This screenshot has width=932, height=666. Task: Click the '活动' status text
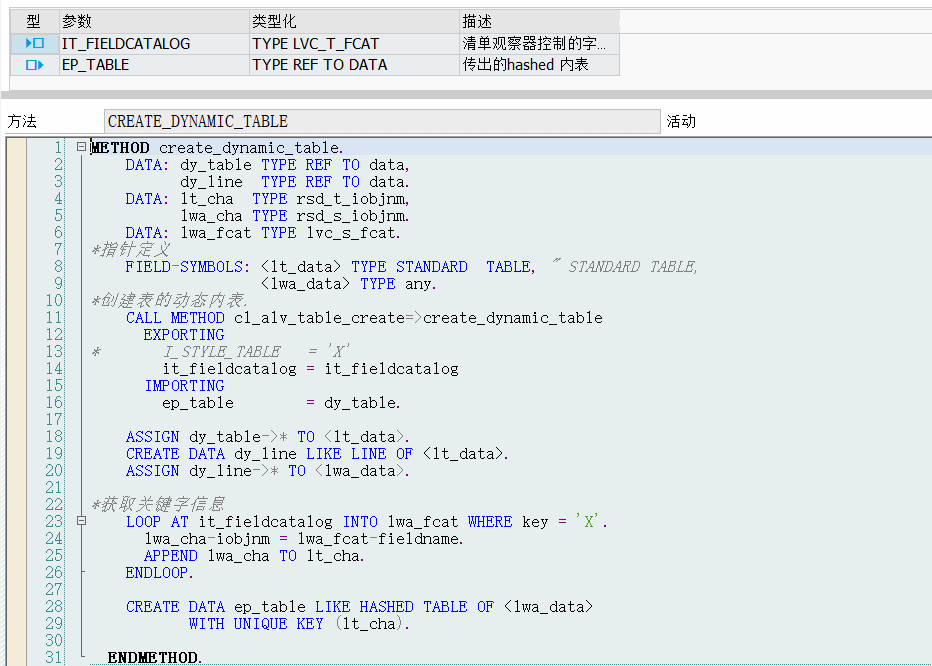pos(681,121)
